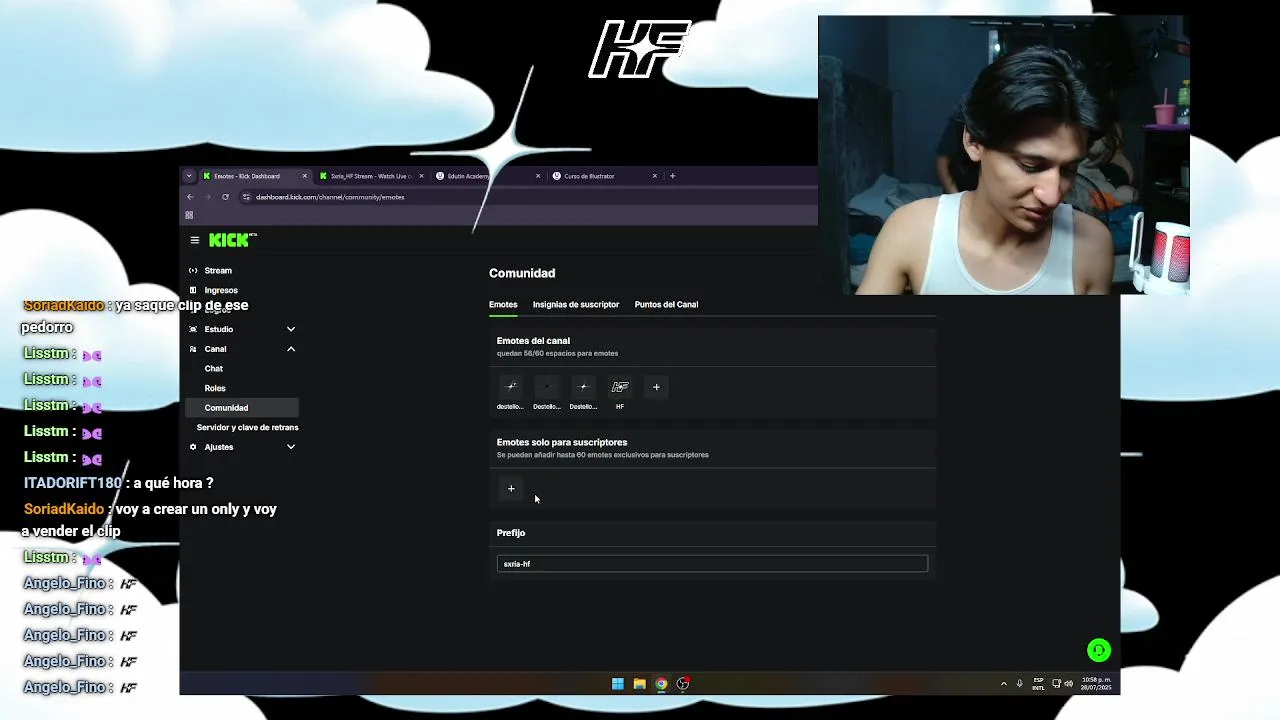Click the ESP INTL language indicator
This screenshot has height=720, width=1280.
click(1038, 684)
